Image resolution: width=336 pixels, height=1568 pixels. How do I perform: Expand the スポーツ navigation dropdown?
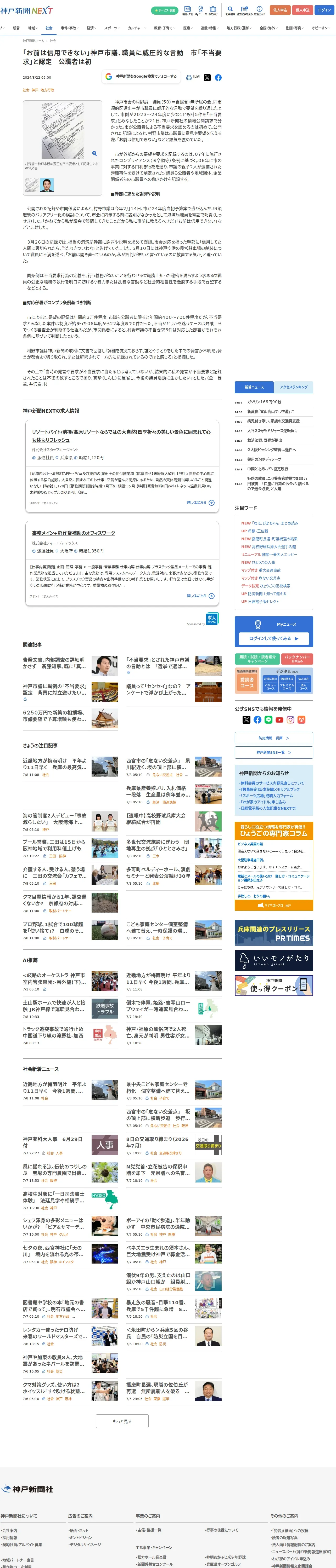pos(112,28)
